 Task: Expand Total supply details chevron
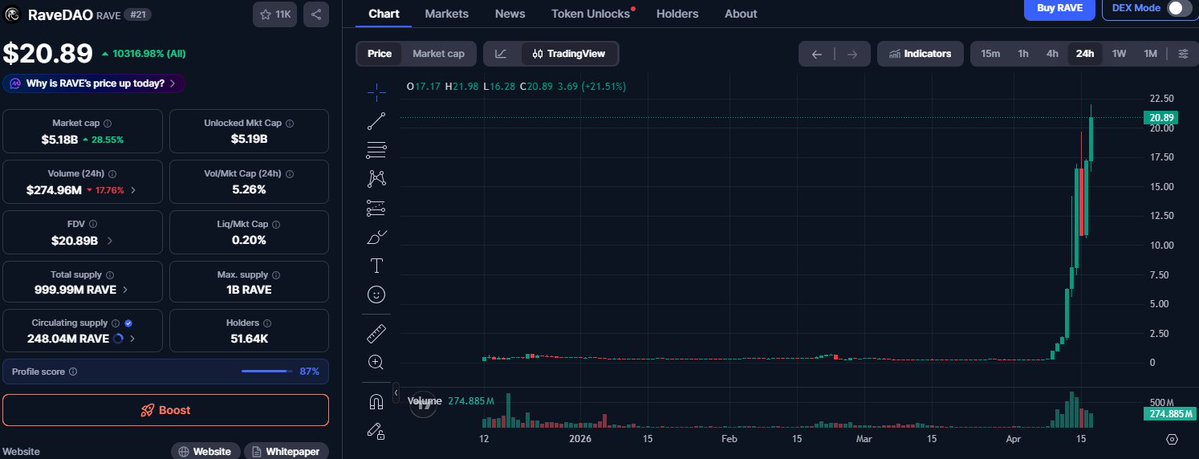point(125,290)
